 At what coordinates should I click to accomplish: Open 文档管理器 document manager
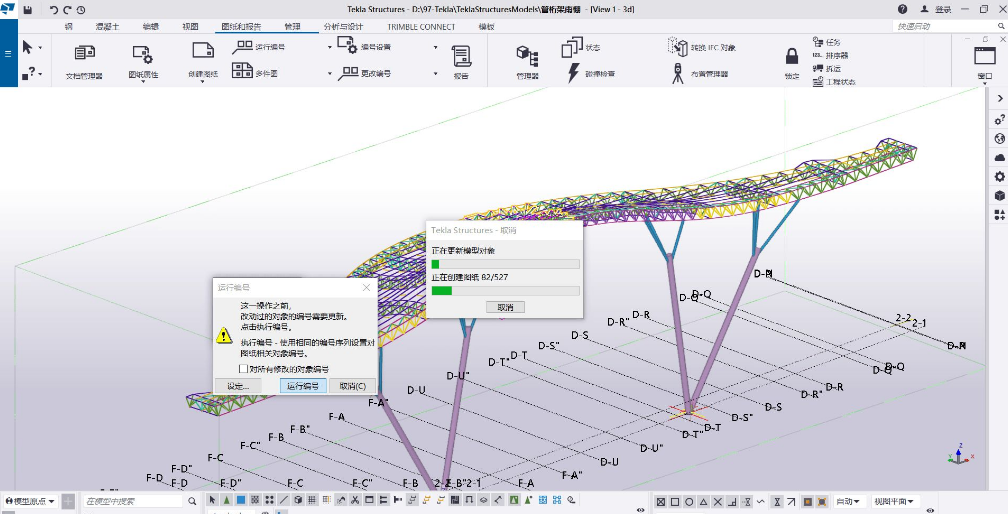click(84, 62)
